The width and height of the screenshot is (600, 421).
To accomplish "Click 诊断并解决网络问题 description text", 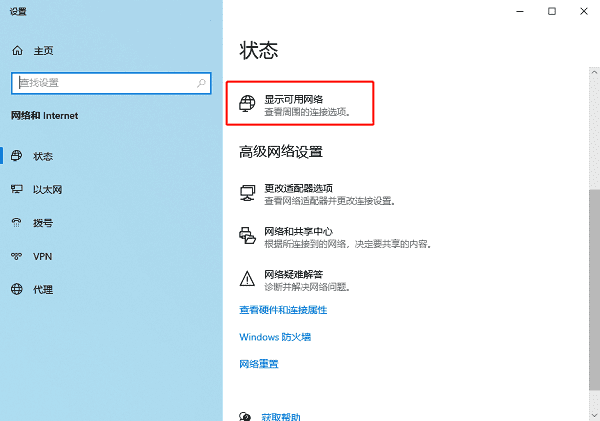I will point(307,287).
